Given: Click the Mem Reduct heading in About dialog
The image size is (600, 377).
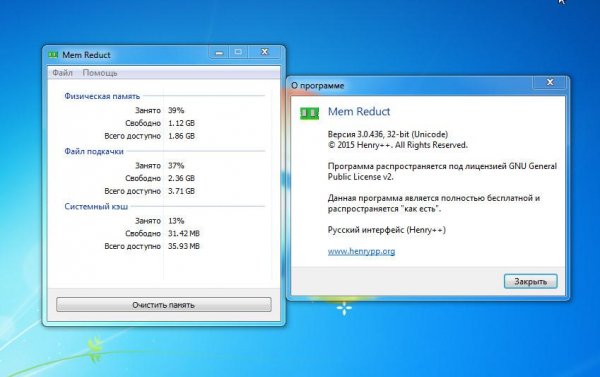Looking at the screenshot, I should 359,111.
